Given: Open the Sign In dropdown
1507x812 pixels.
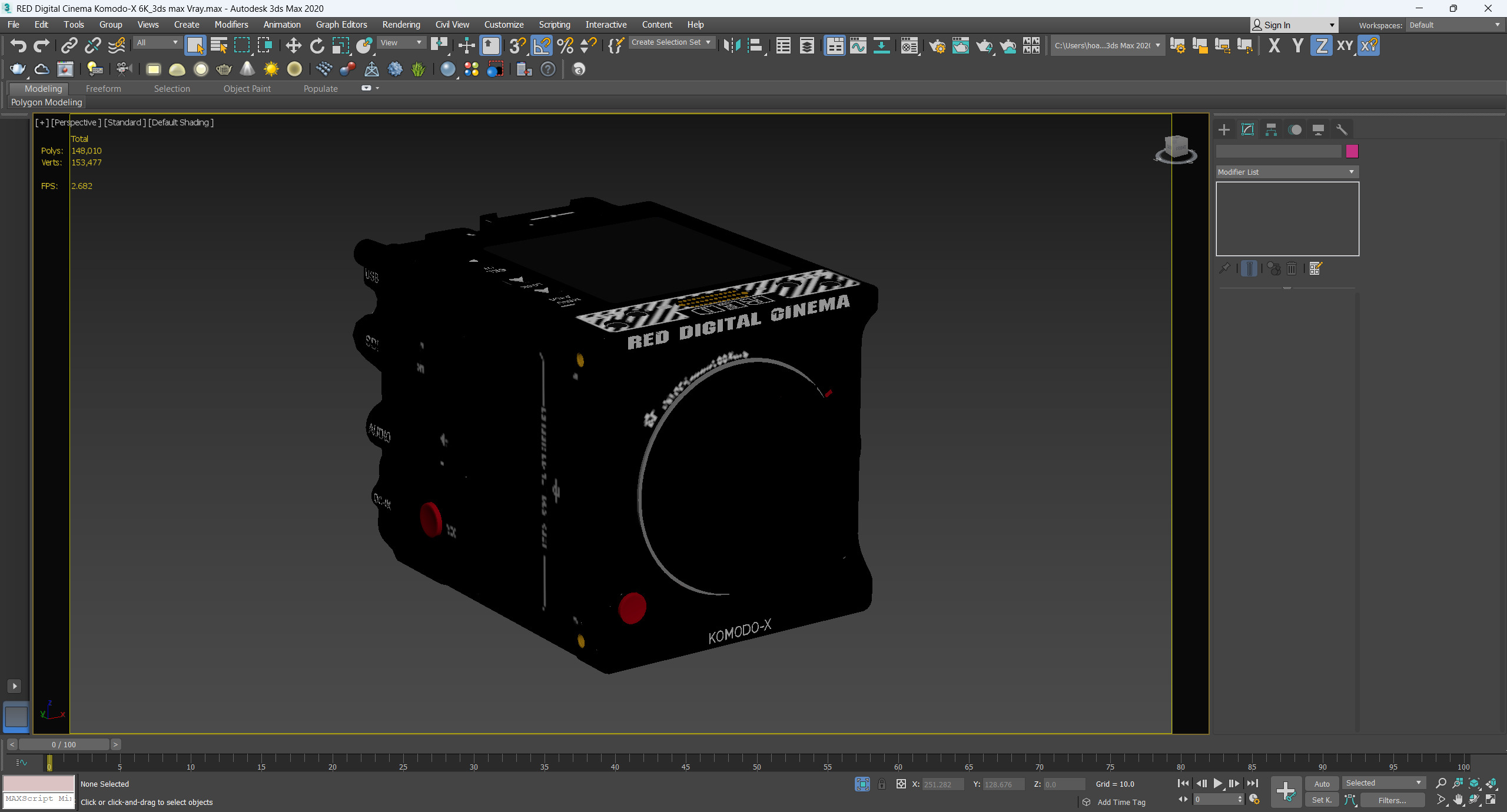Looking at the screenshot, I should pyautogui.click(x=1294, y=25).
